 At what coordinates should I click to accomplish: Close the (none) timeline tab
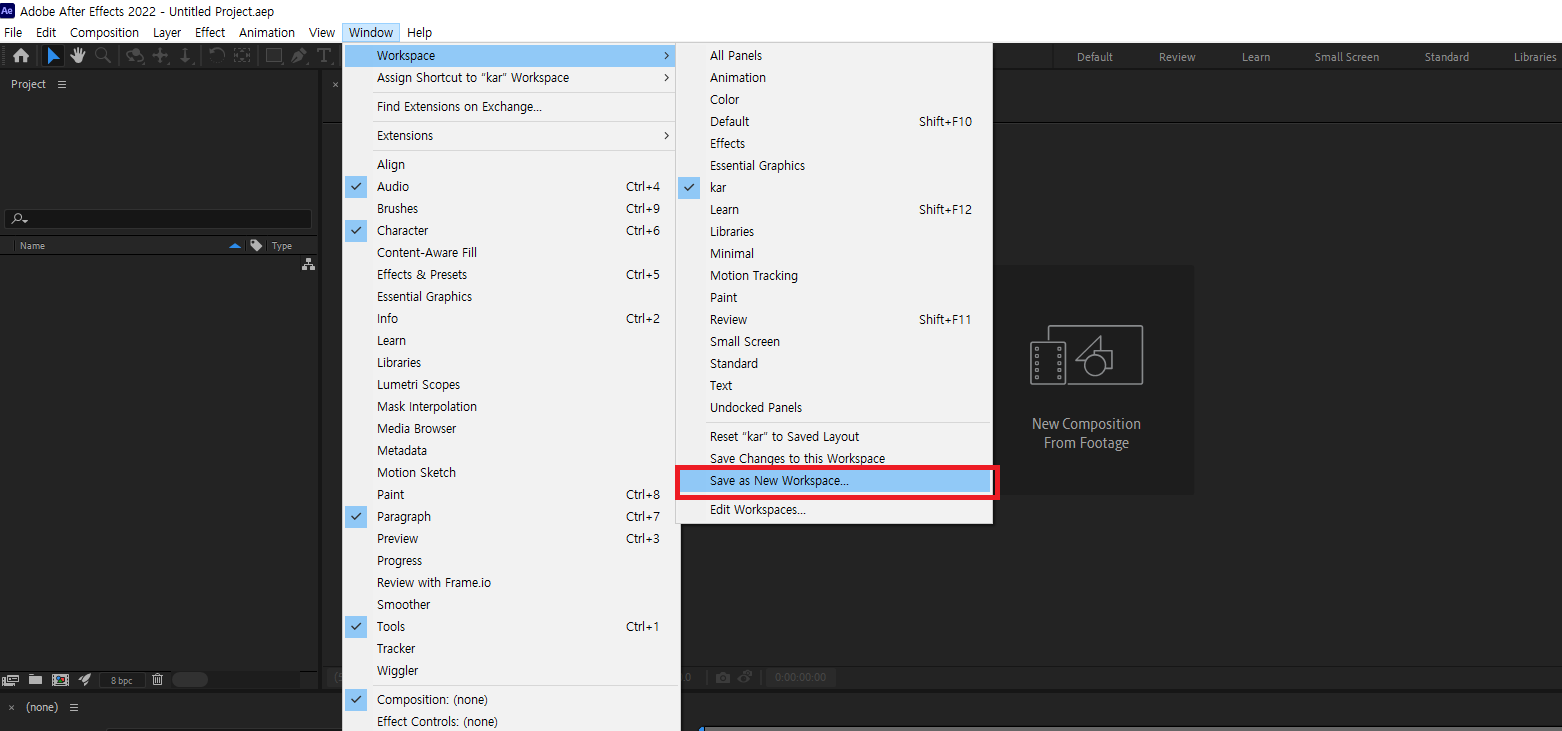click(x=11, y=707)
